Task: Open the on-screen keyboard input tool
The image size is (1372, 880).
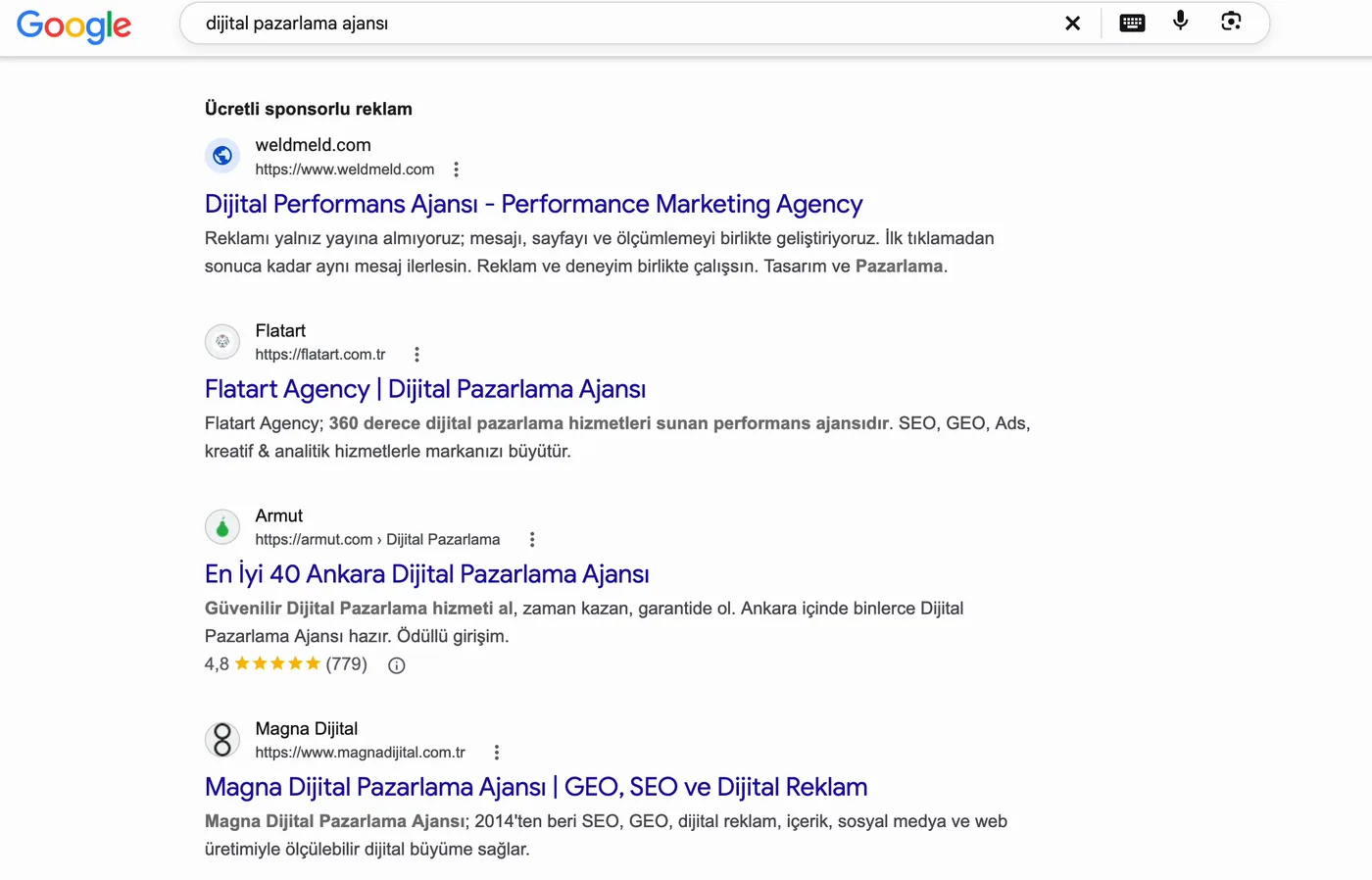Action: (1132, 23)
